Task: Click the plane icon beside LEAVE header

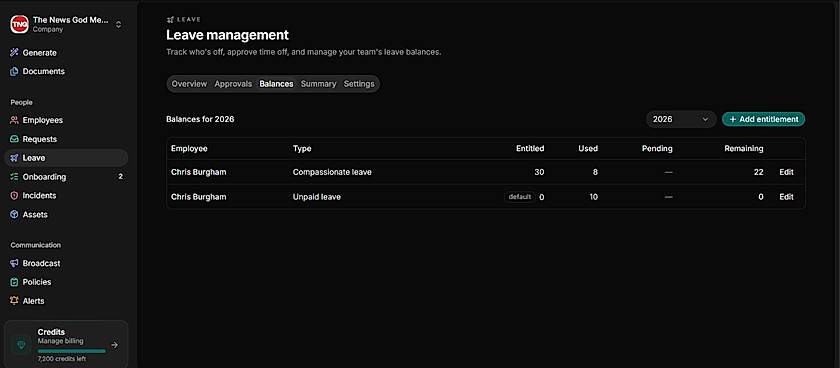Action: 170,19
